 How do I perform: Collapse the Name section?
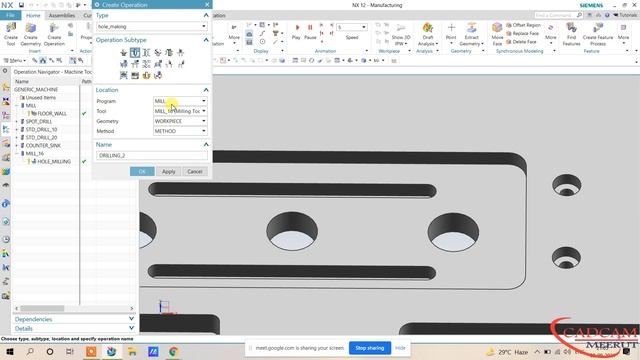coord(206,144)
